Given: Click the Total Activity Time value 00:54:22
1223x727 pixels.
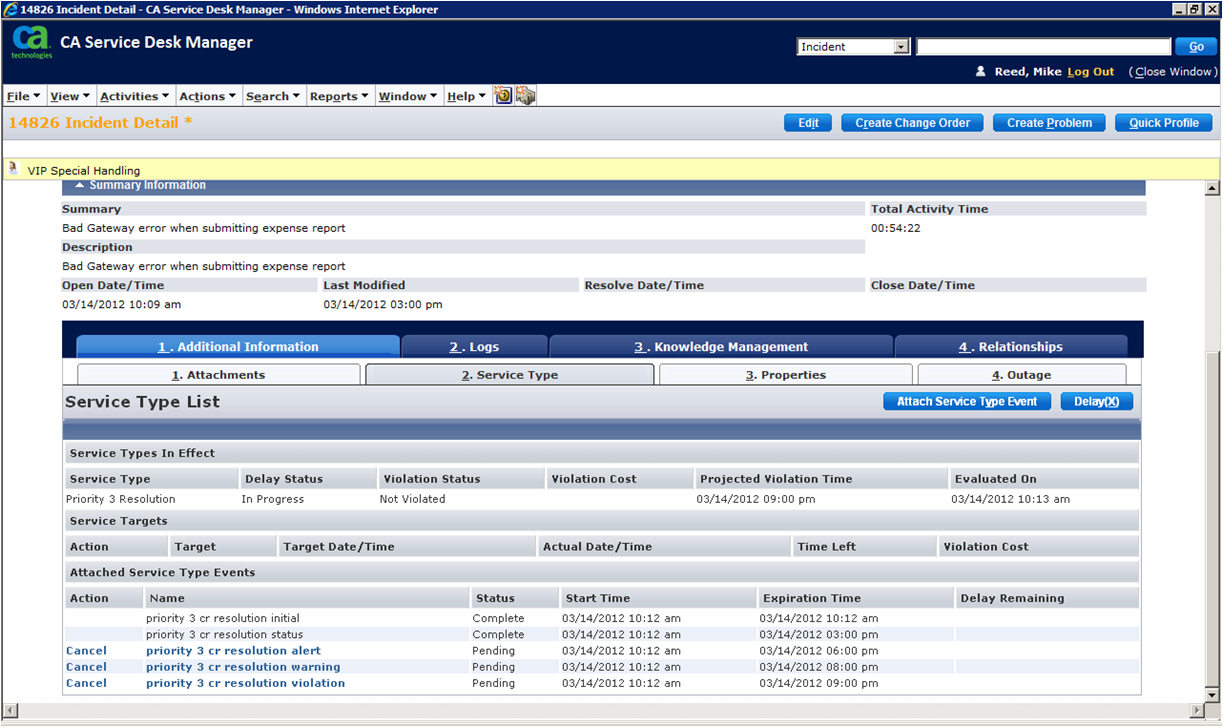Looking at the screenshot, I should (x=896, y=228).
